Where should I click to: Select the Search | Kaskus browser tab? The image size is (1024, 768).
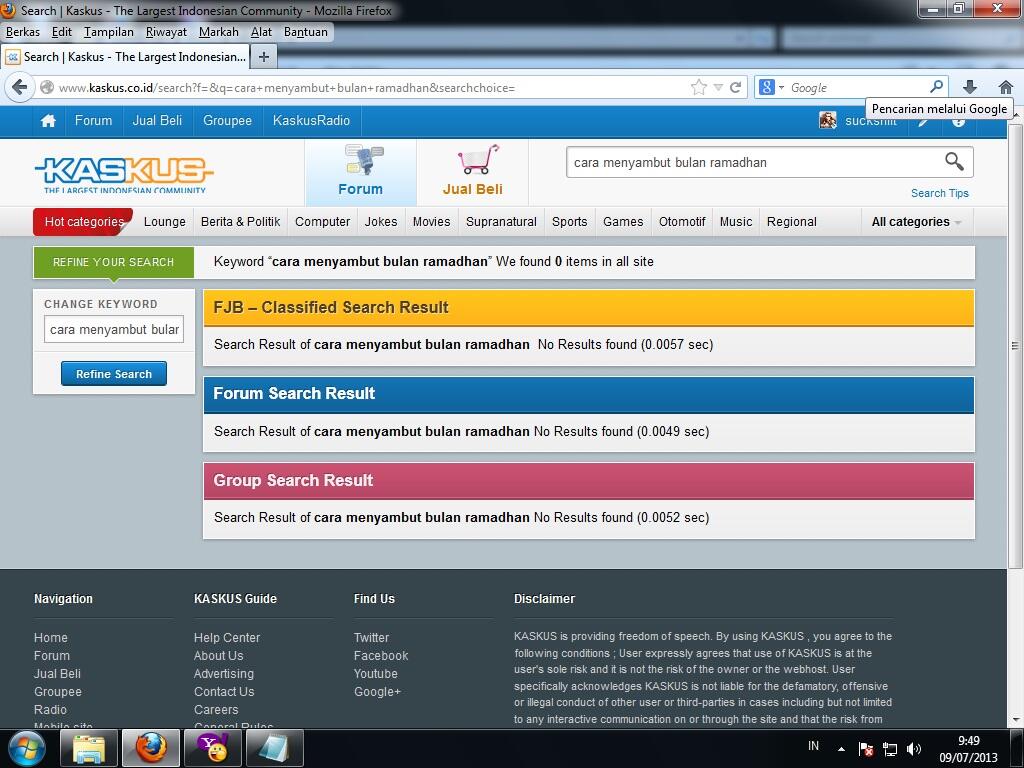(x=125, y=57)
